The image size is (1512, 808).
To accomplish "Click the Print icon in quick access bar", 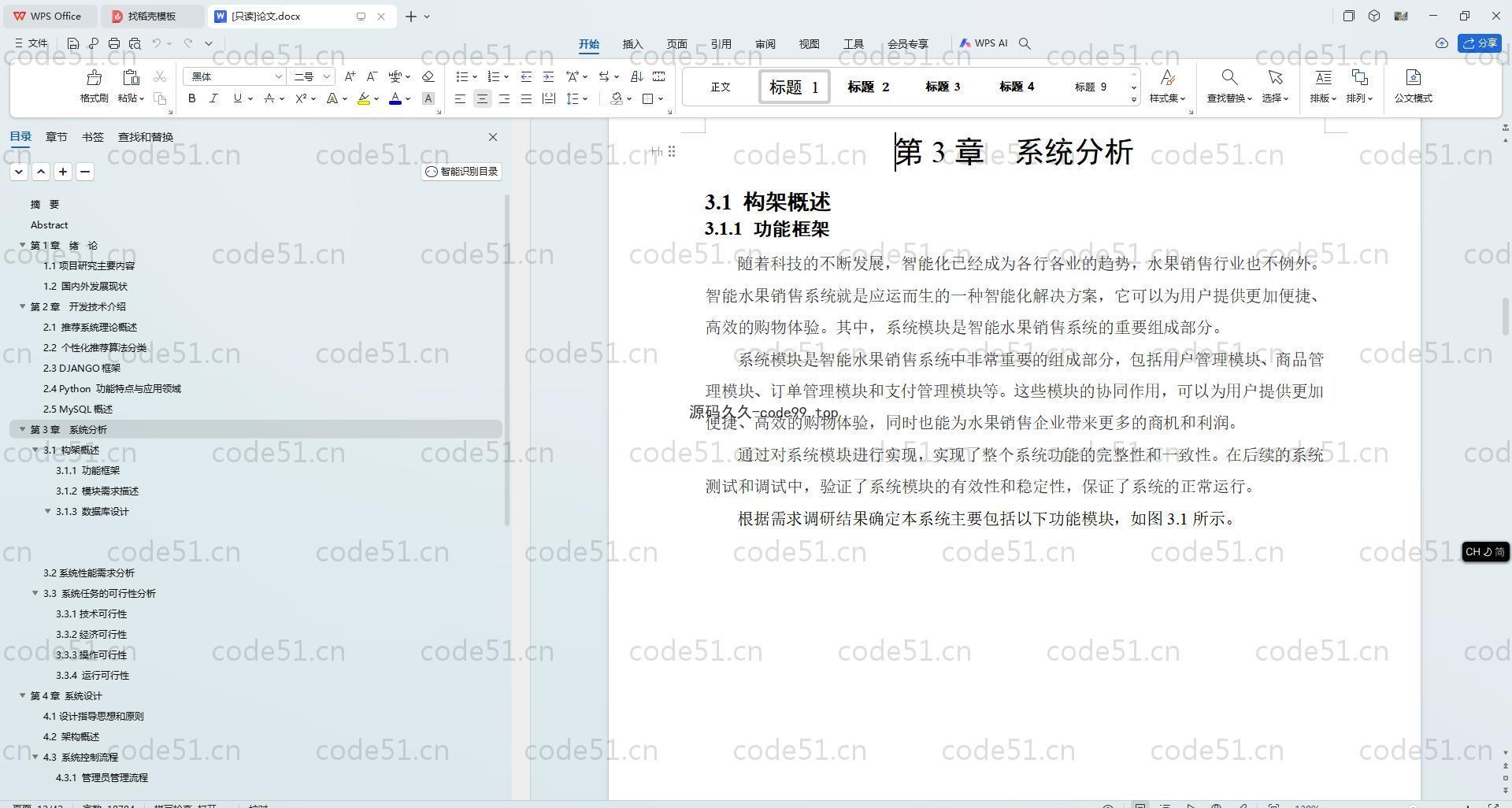I will [114, 43].
